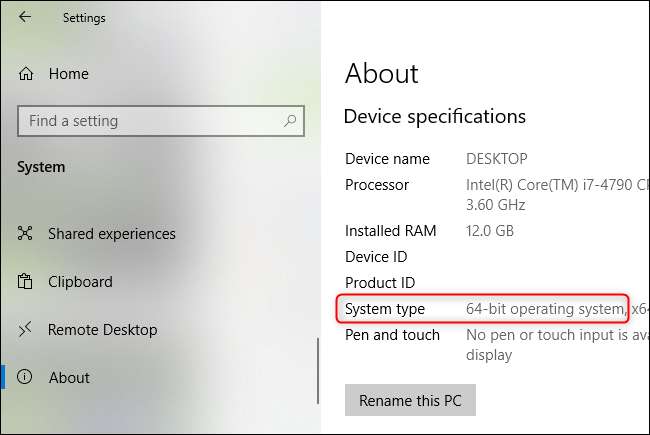Screen dimensions: 650x435
Task: Open the Clipboard settings label
Action: (80, 282)
